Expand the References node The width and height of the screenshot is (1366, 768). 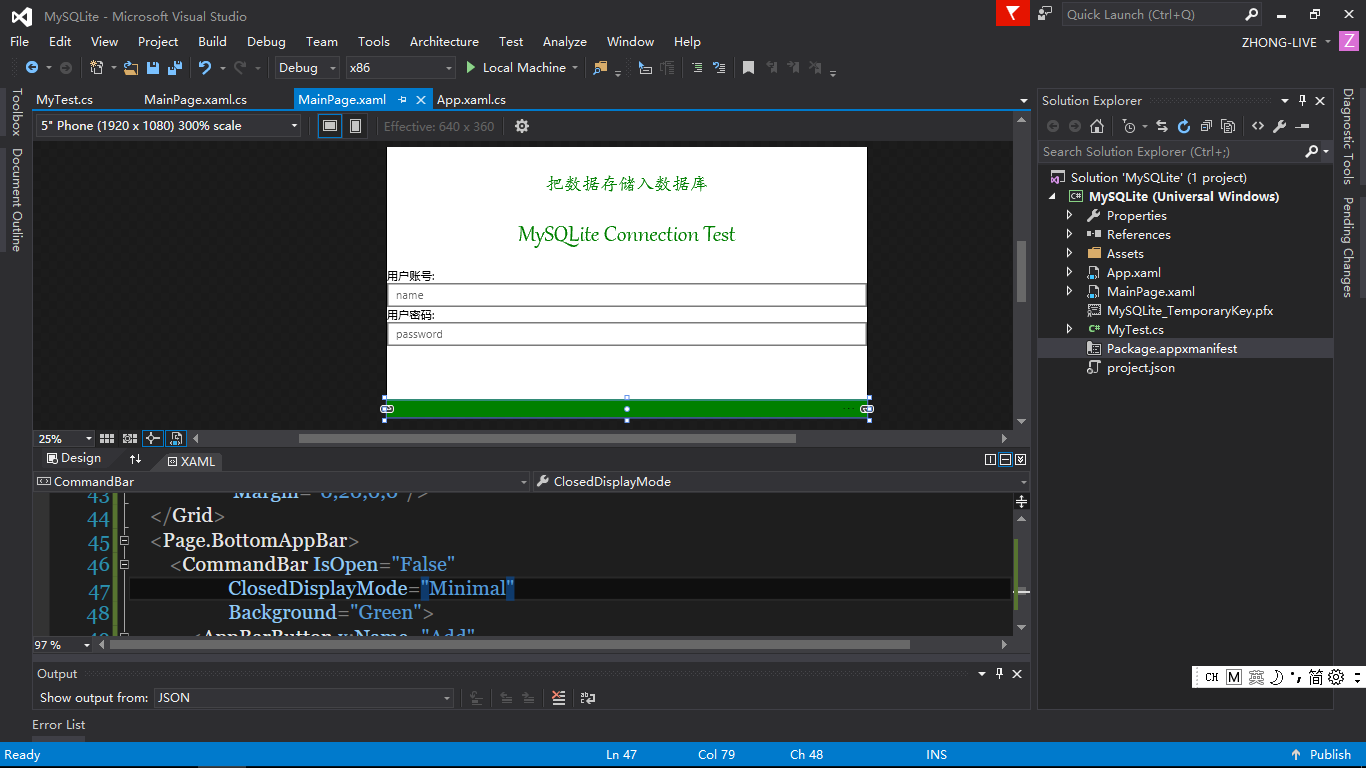pyautogui.click(x=1069, y=234)
